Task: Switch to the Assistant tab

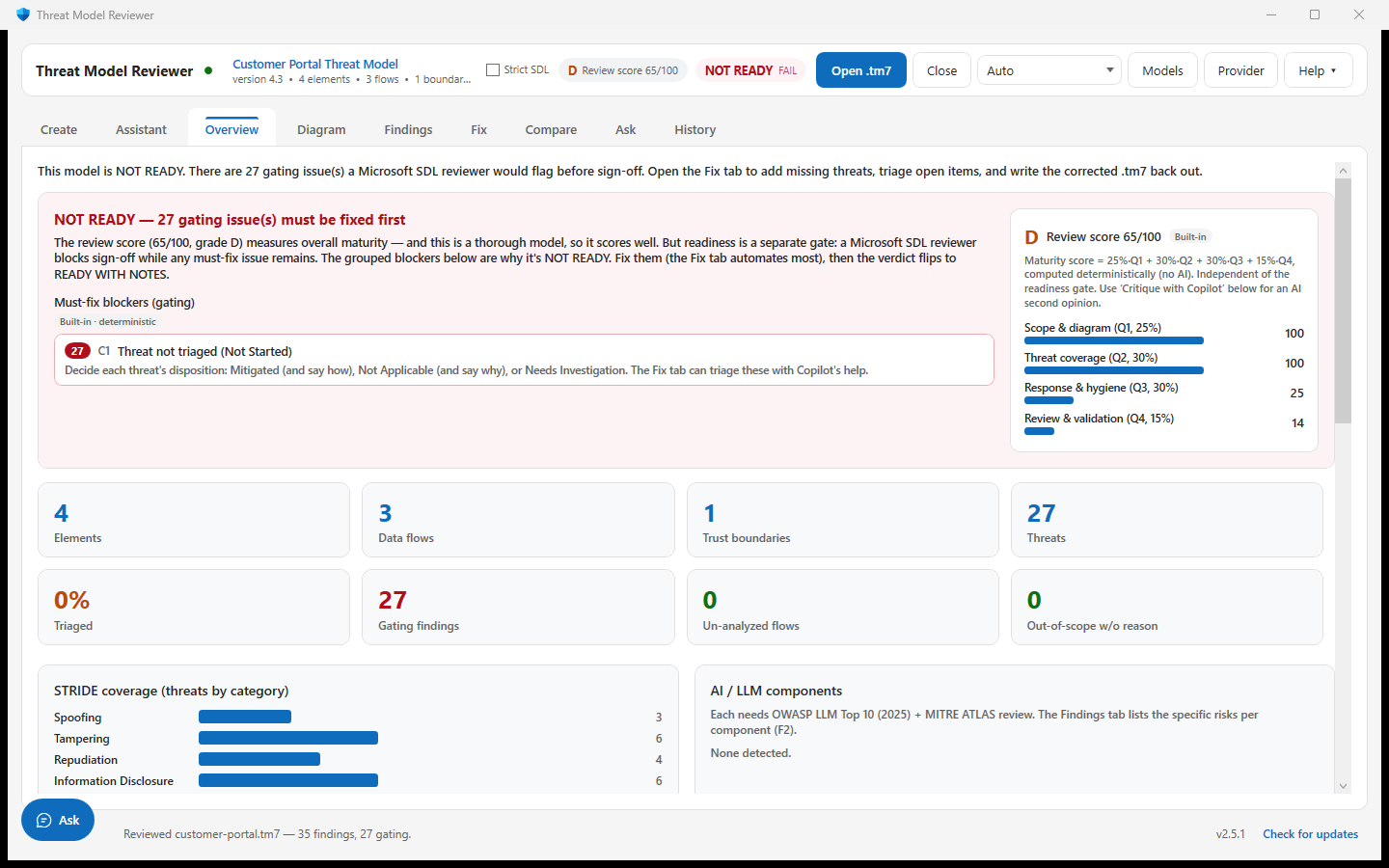Action: (x=141, y=129)
